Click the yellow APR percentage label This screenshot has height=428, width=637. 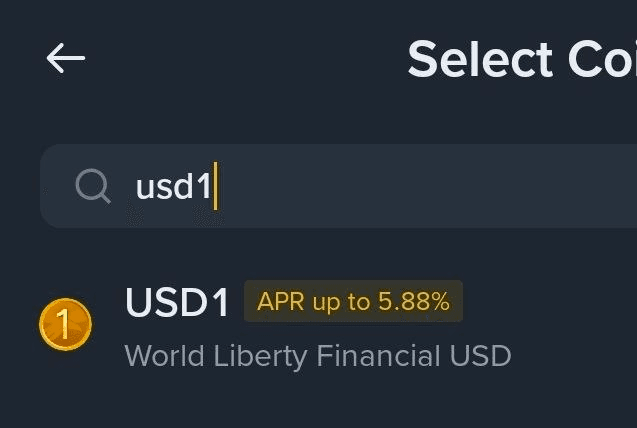pyautogui.click(x=353, y=302)
